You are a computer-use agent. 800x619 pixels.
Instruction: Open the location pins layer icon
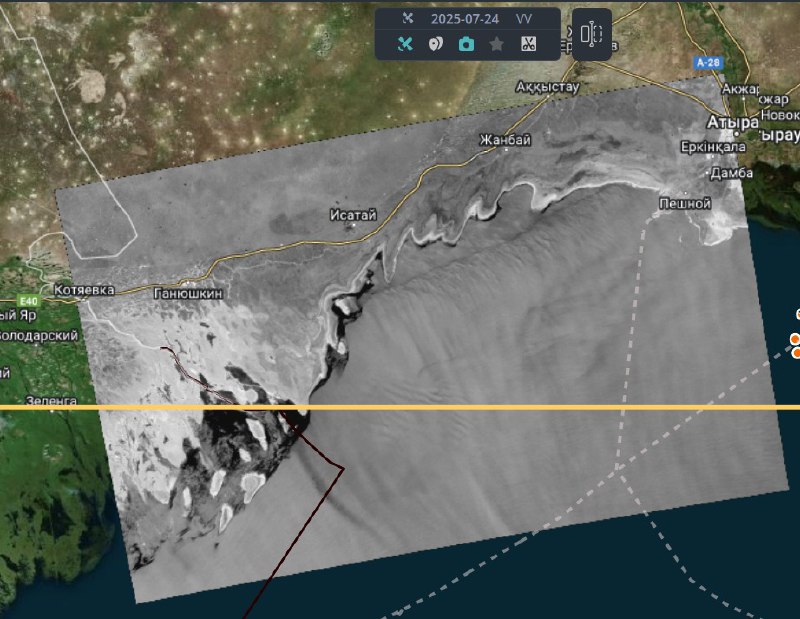point(435,44)
